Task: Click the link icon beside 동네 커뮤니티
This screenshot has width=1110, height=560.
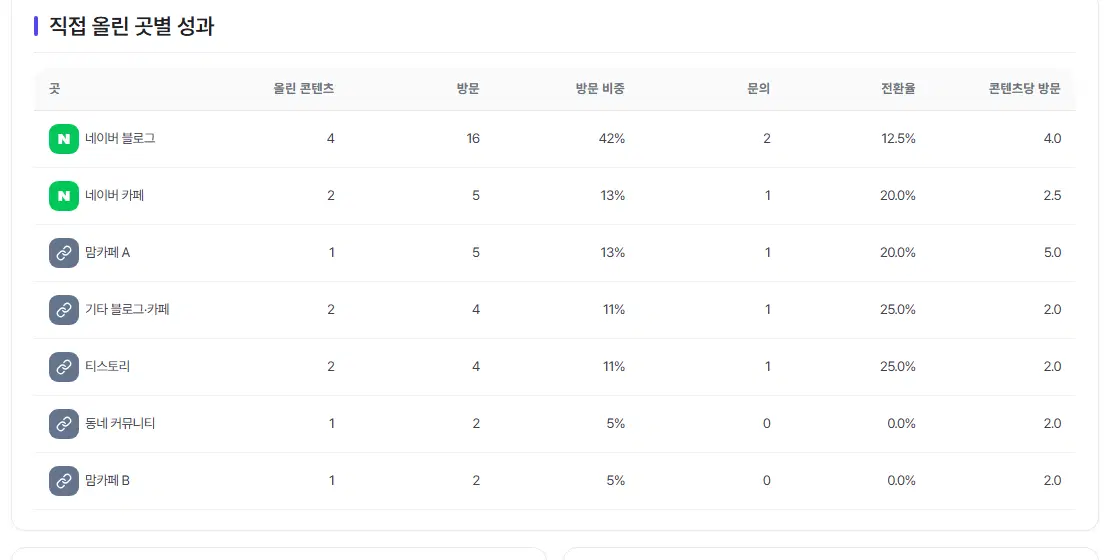Action: tap(64, 424)
